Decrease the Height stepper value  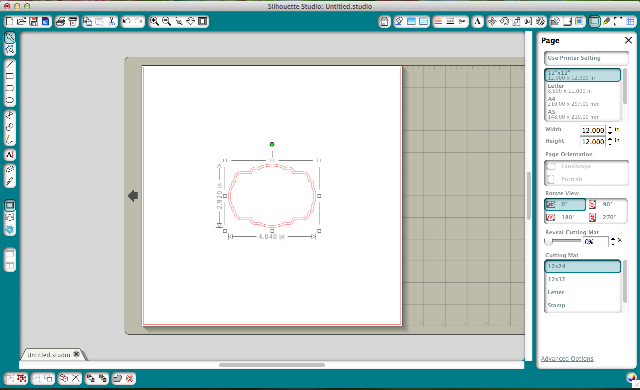coord(610,144)
